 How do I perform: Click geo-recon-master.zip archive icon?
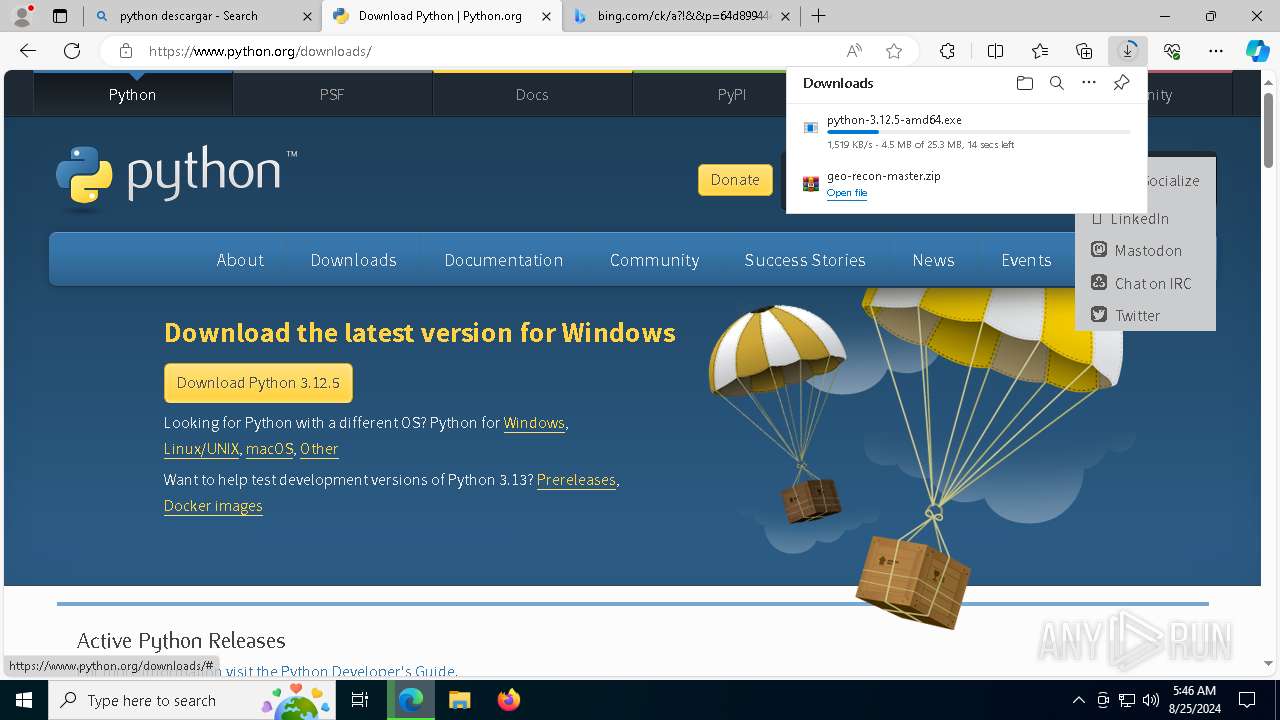811,184
